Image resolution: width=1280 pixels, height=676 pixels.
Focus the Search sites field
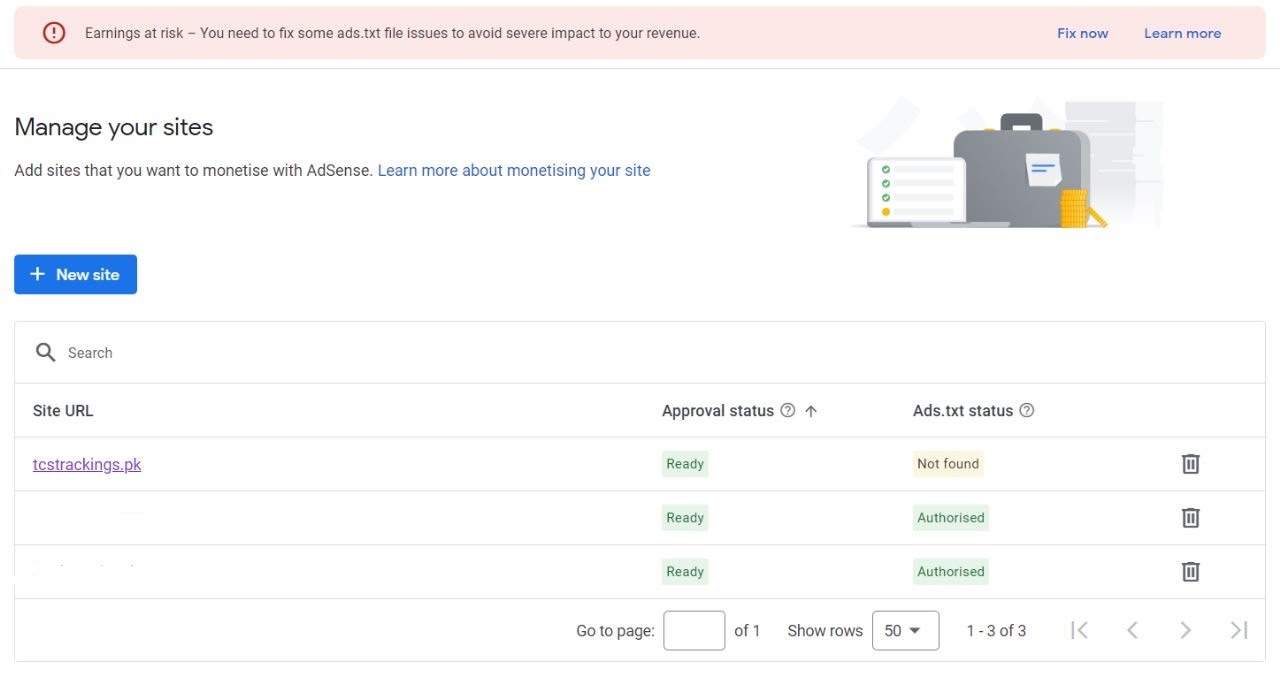coord(640,352)
